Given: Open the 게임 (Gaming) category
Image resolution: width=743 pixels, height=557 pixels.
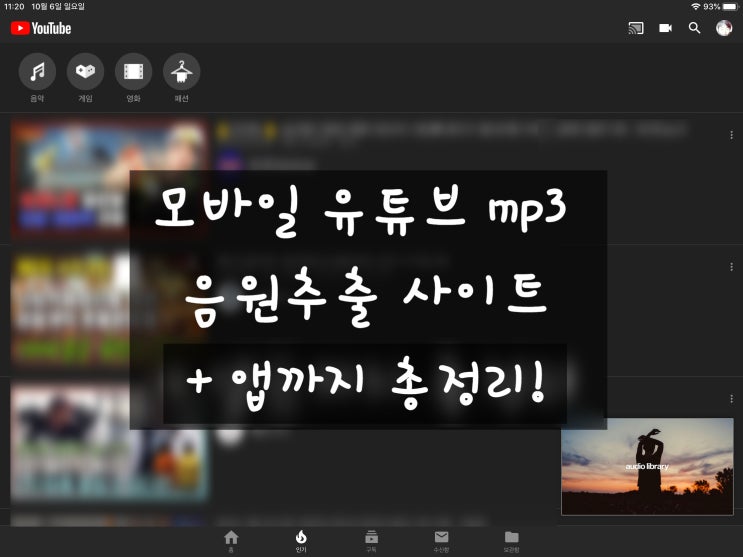Looking at the screenshot, I should pyautogui.click(x=85, y=72).
